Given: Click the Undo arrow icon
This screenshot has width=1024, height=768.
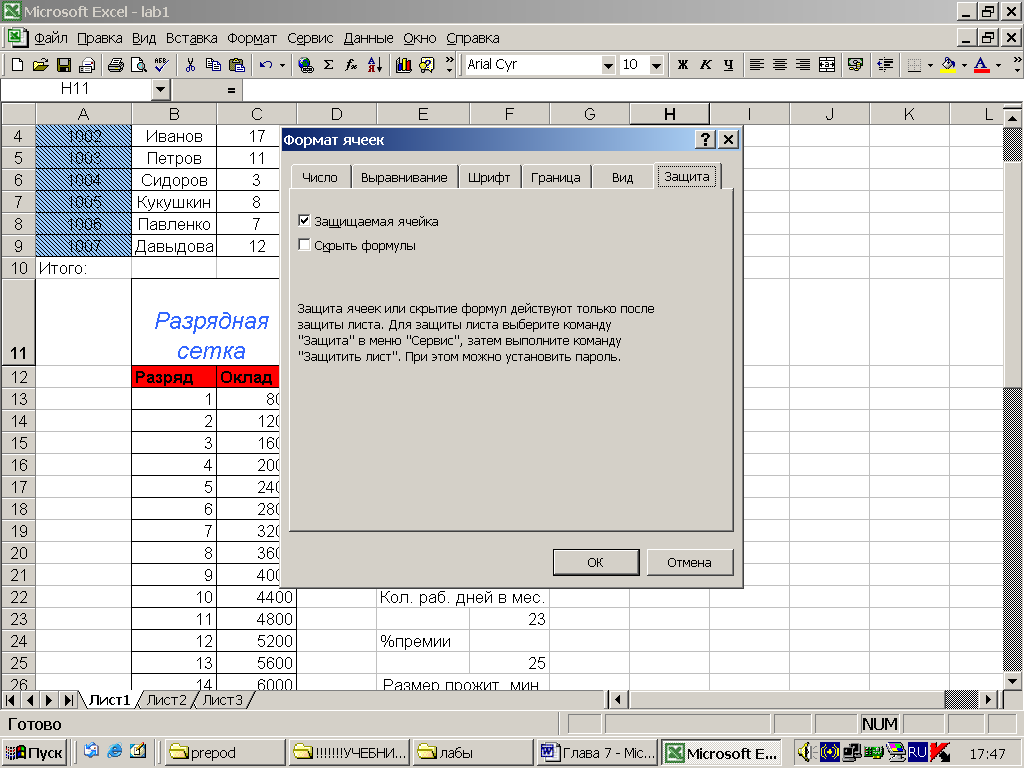Looking at the screenshot, I should 265,65.
